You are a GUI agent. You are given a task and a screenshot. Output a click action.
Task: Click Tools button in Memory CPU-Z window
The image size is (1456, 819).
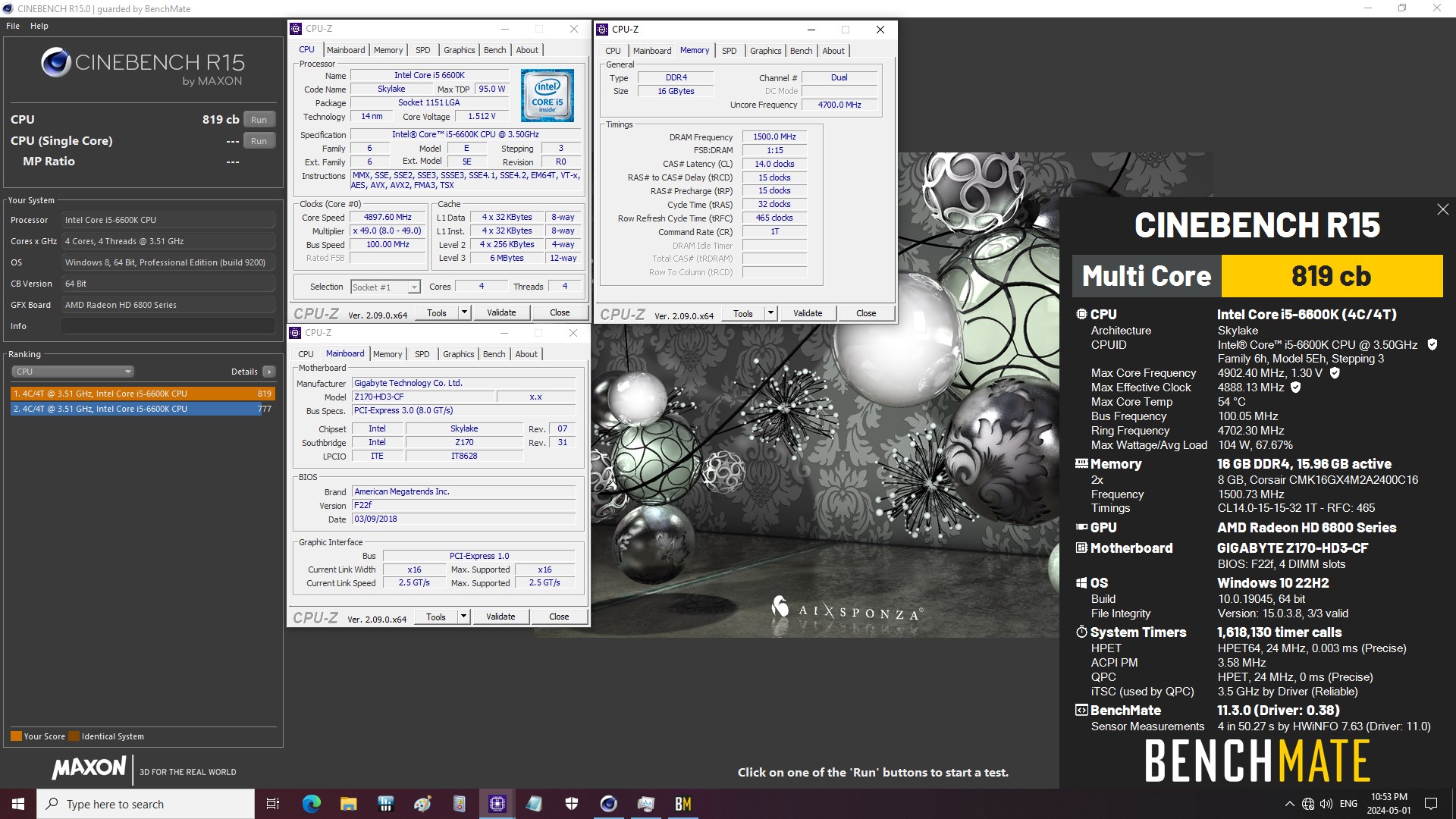coord(743,314)
